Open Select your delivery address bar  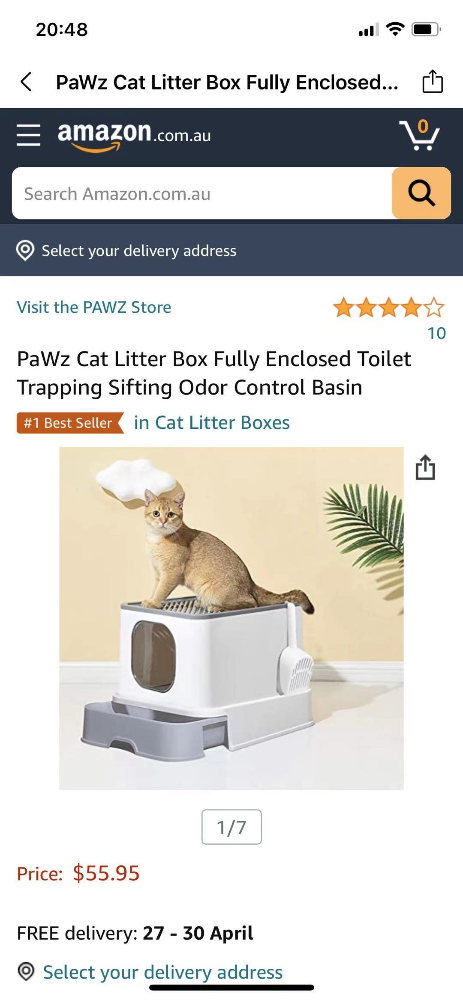point(232,250)
